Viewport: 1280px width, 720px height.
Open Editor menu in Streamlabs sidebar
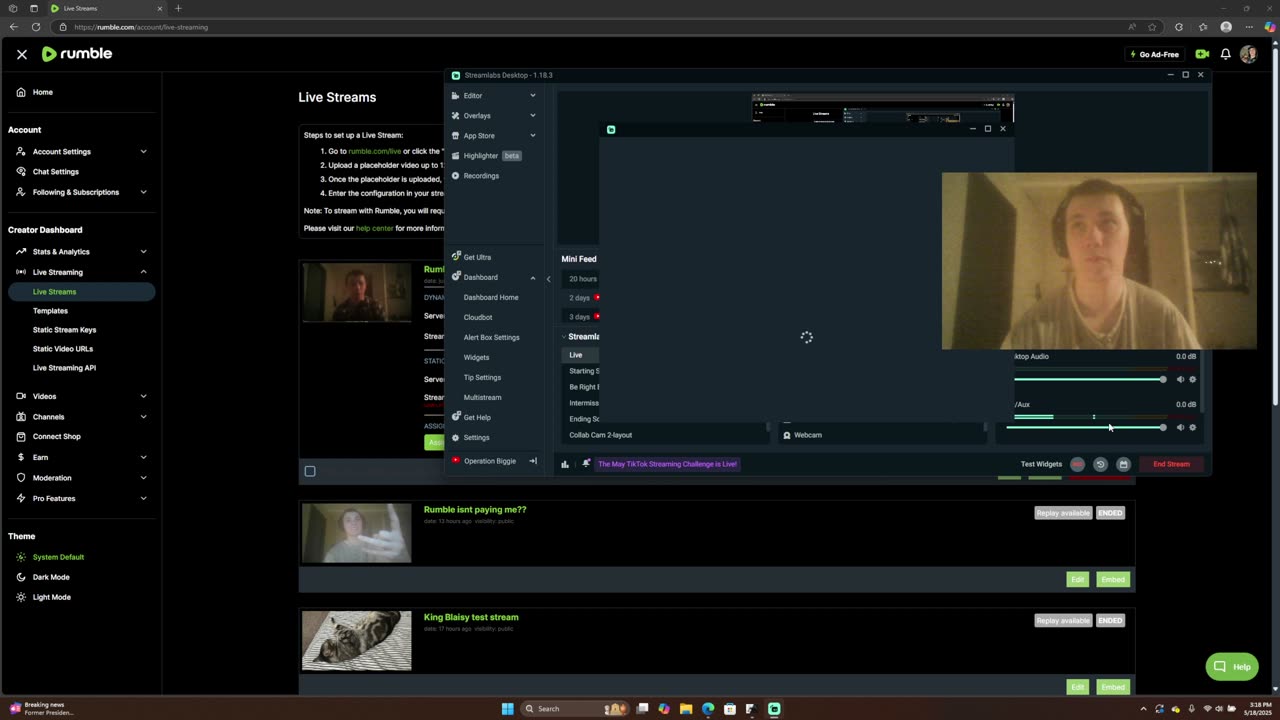[x=494, y=96]
